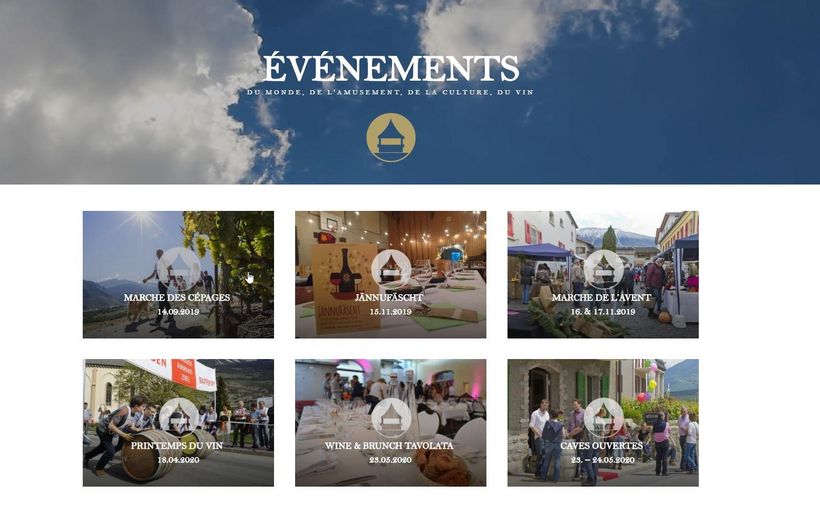
Task: Select the 18.04.2020 event date
Action: pos(178,460)
